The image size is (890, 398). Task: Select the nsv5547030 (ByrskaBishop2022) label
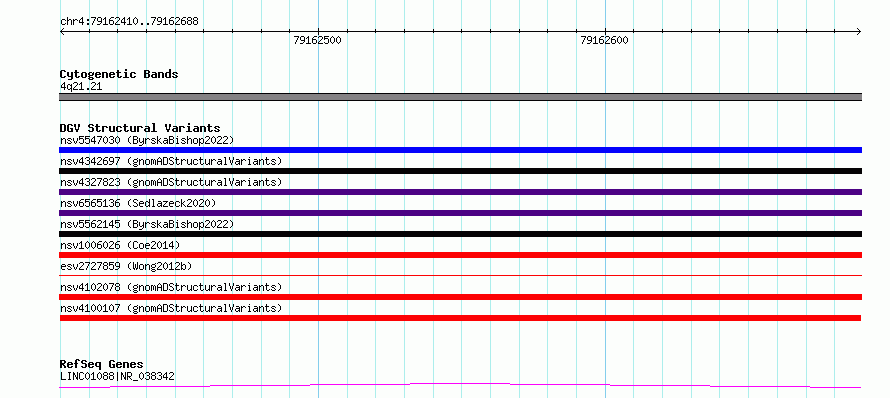pos(147,140)
